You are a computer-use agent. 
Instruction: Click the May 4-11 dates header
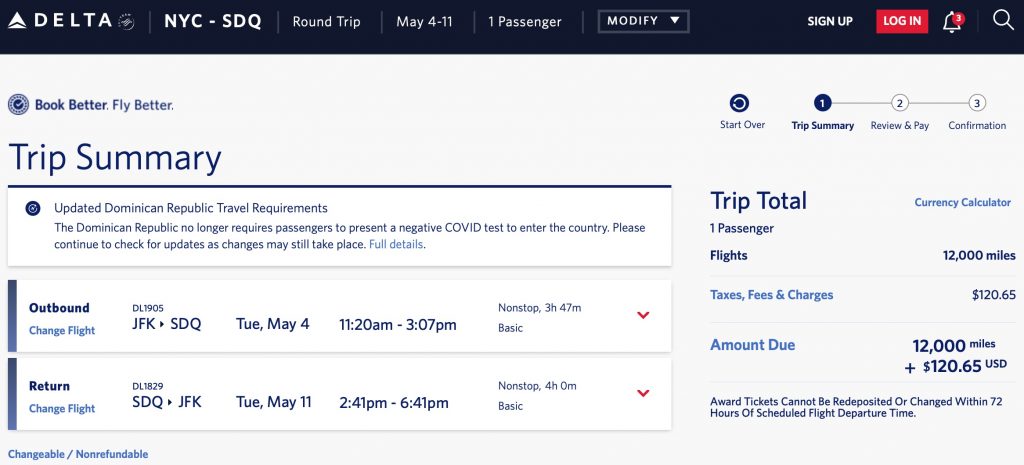click(423, 21)
